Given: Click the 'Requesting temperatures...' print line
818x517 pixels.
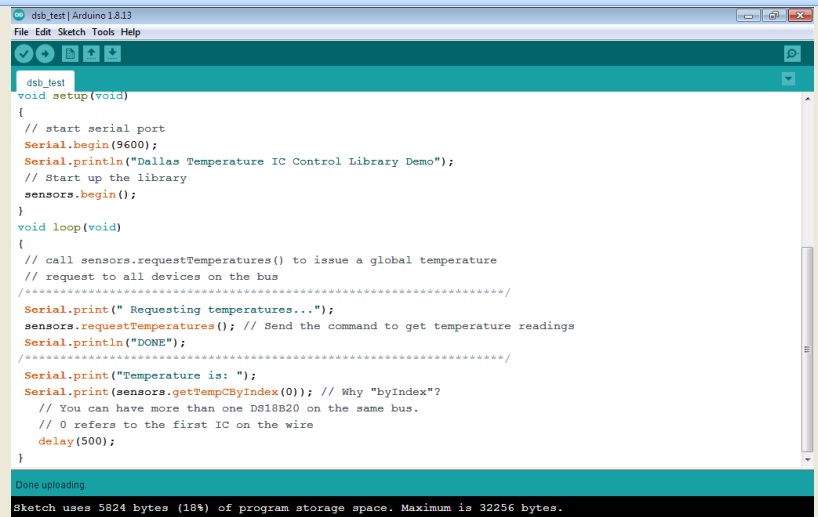Looking at the screenshot, I should 179,310.
